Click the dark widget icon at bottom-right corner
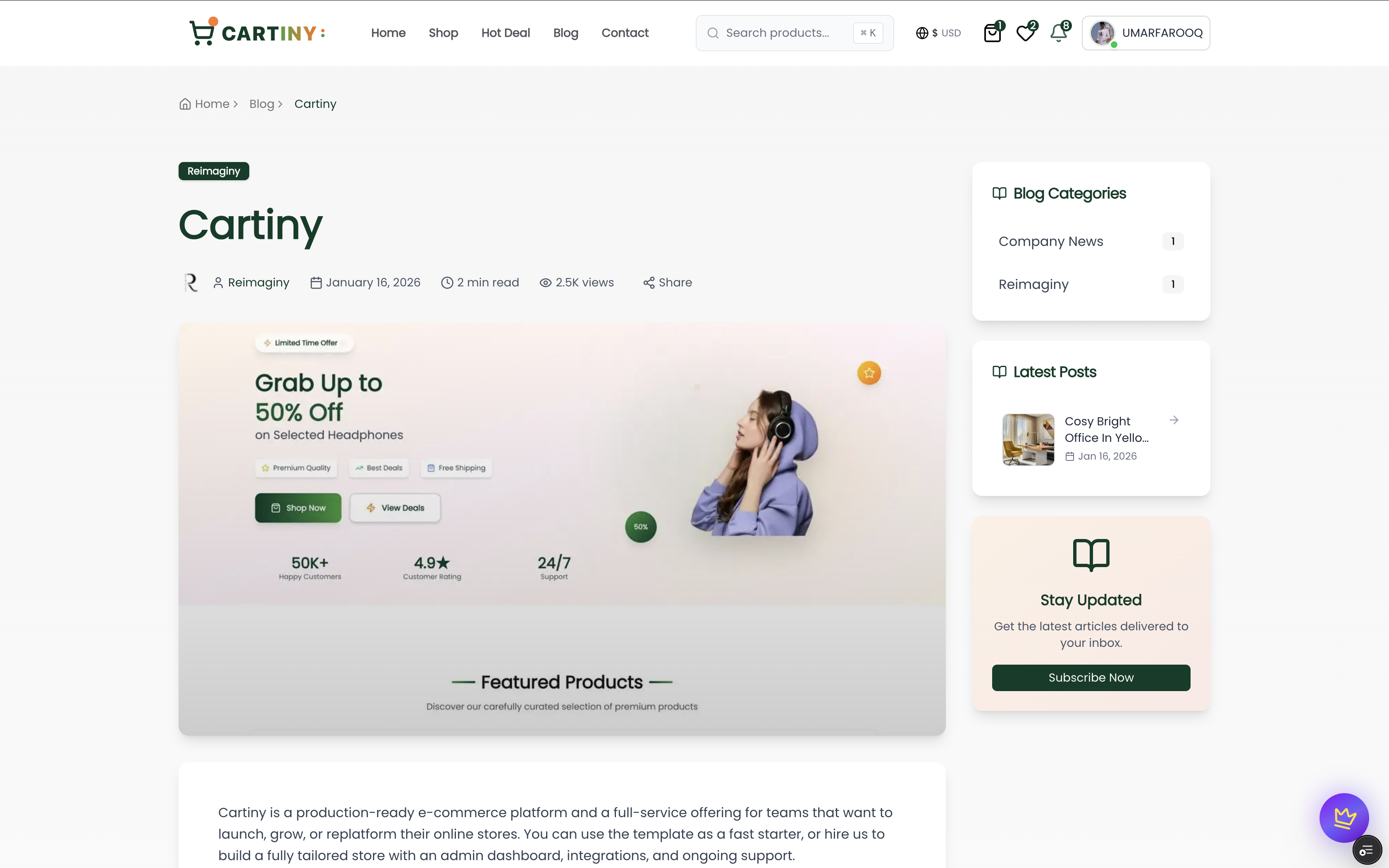1389x868 pixels. click(1367, 850)
